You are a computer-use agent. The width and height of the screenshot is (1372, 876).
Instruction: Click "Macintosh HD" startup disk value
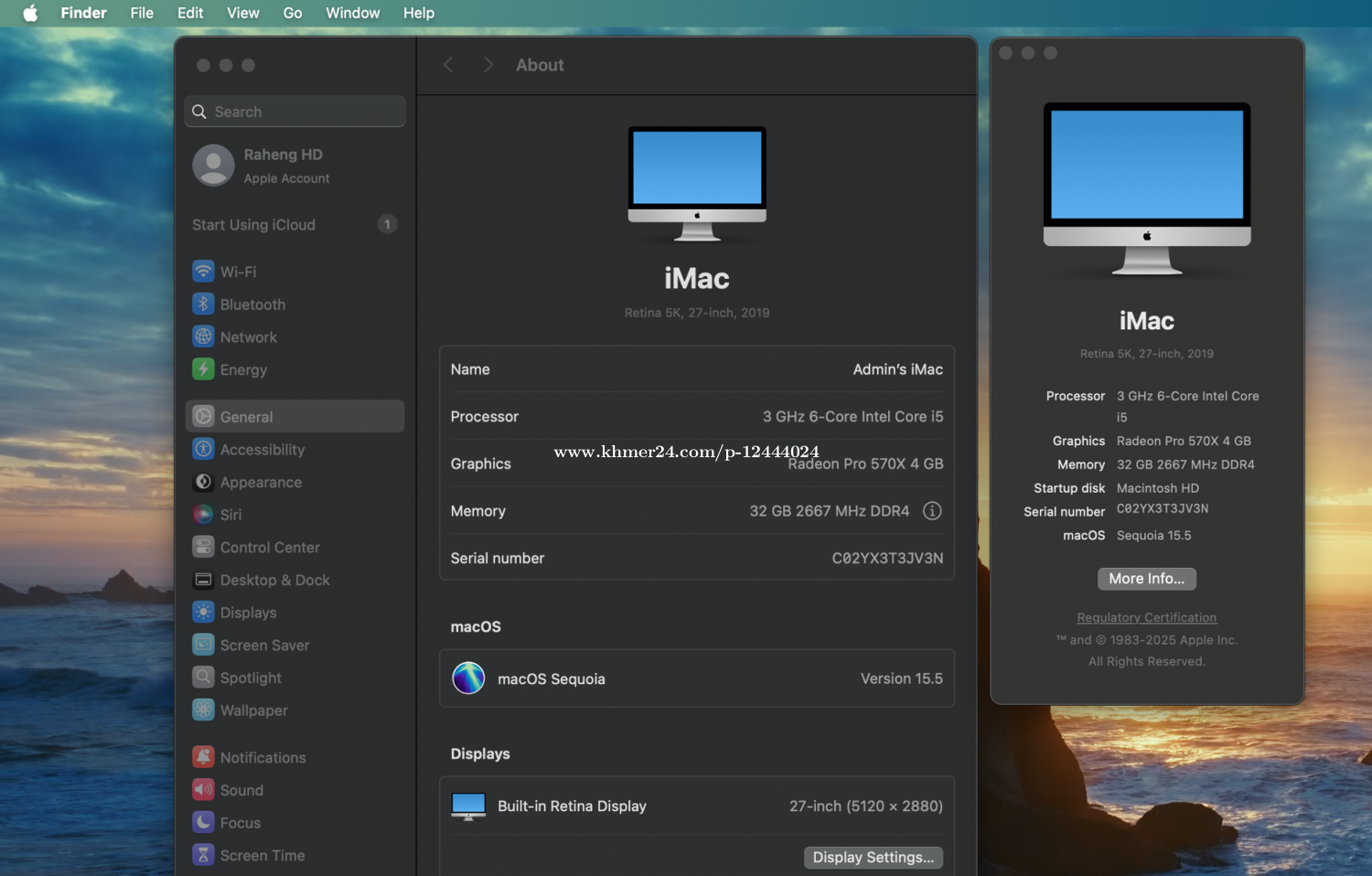point(1158,488)
